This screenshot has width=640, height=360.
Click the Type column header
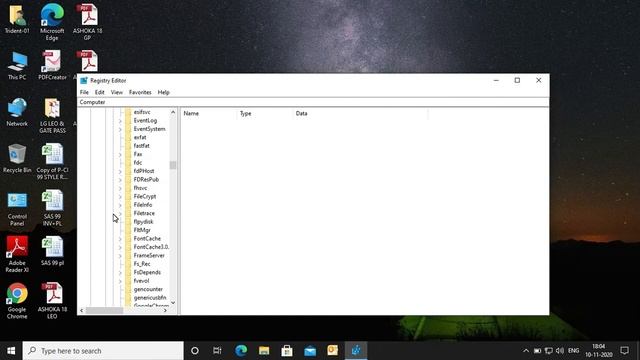click(x=265, y=113)
